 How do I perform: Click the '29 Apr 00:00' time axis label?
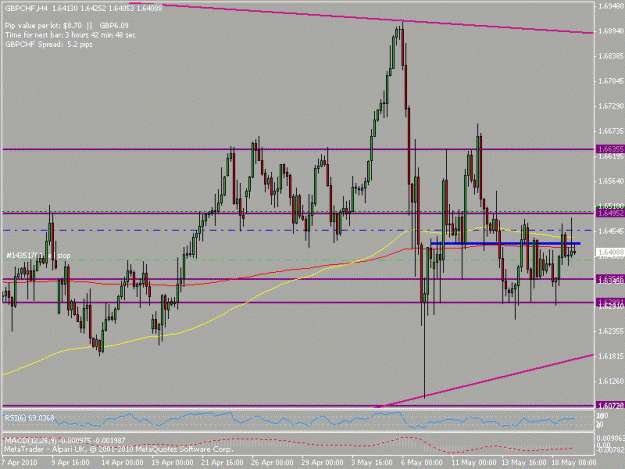pos(322,463)
